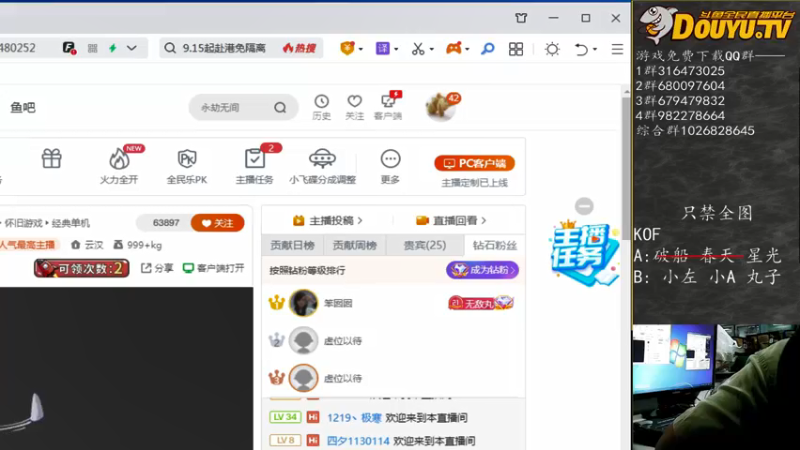
Task: Open the hot search flame button
Action: [299, 48]
